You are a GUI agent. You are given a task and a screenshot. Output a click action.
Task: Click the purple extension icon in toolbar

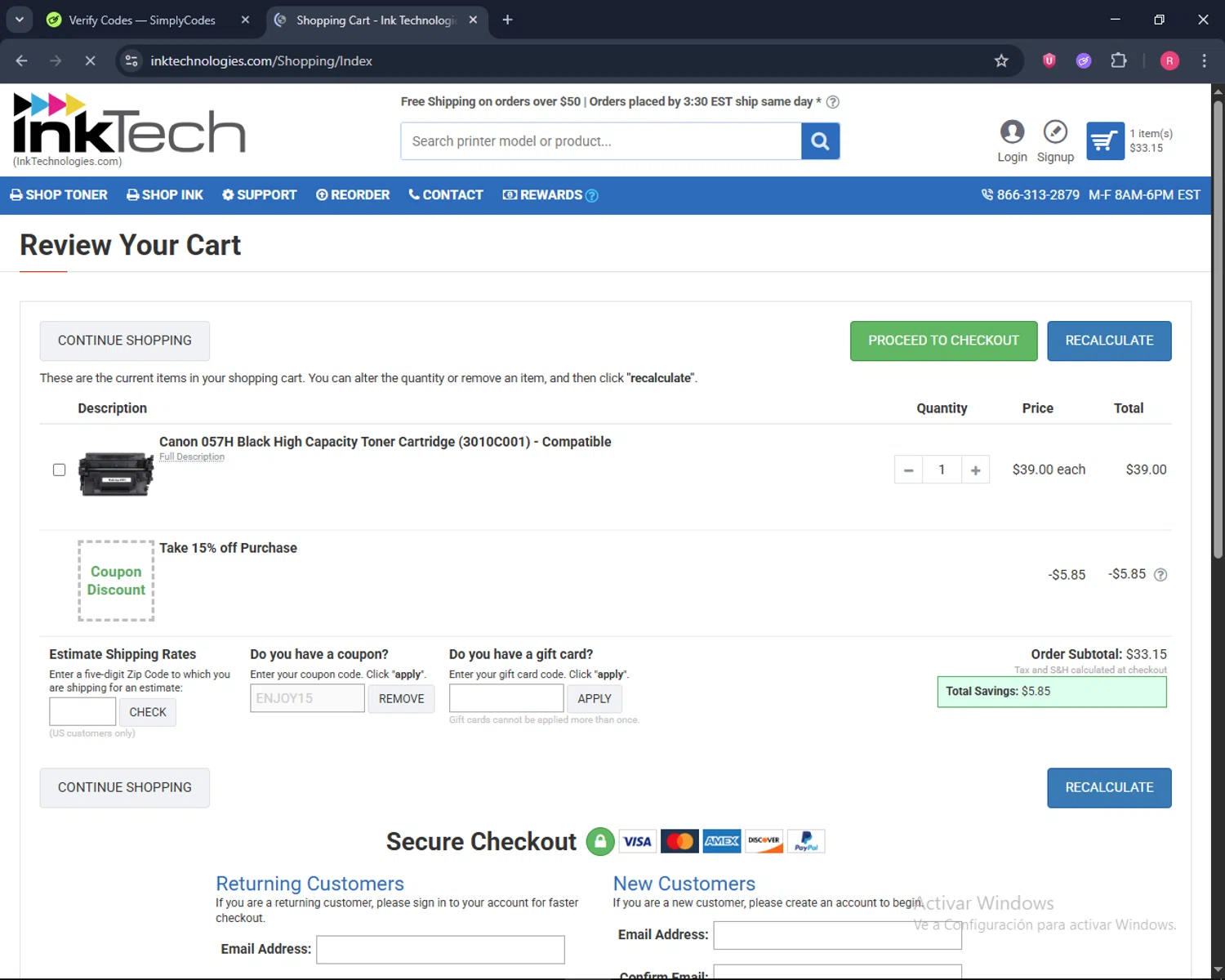(1084, 60)
